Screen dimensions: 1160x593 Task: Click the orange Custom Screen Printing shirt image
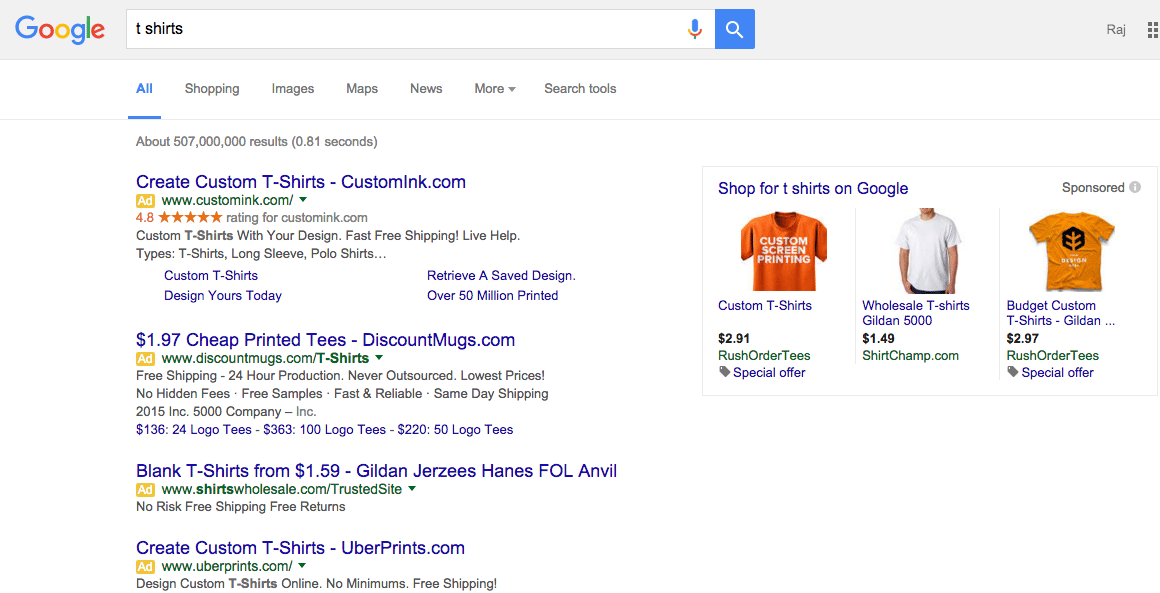click(x=783, y=251)
